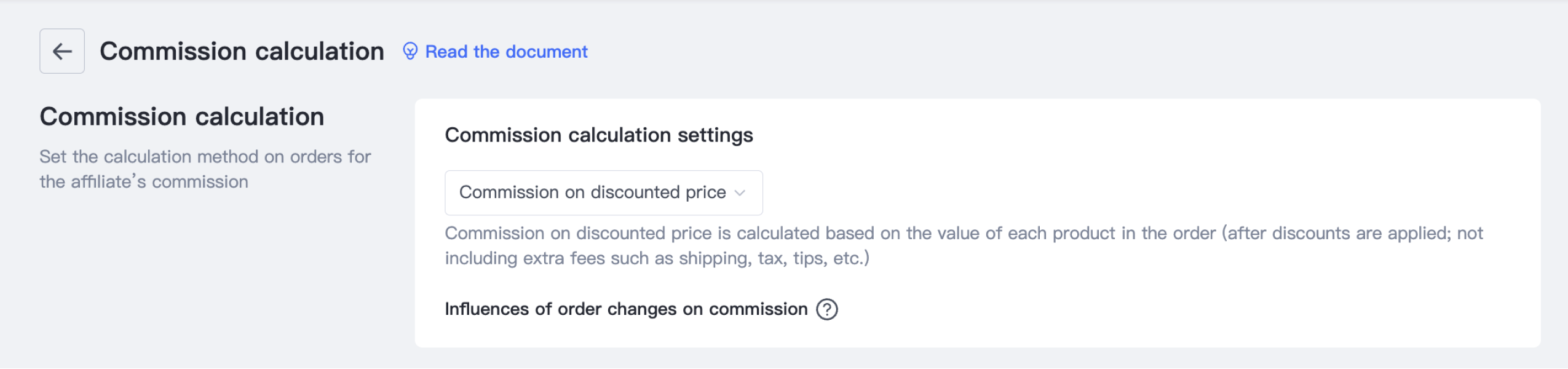Click the word "settings" in the card heading
1568x369 pixels.
click(715, 135)
